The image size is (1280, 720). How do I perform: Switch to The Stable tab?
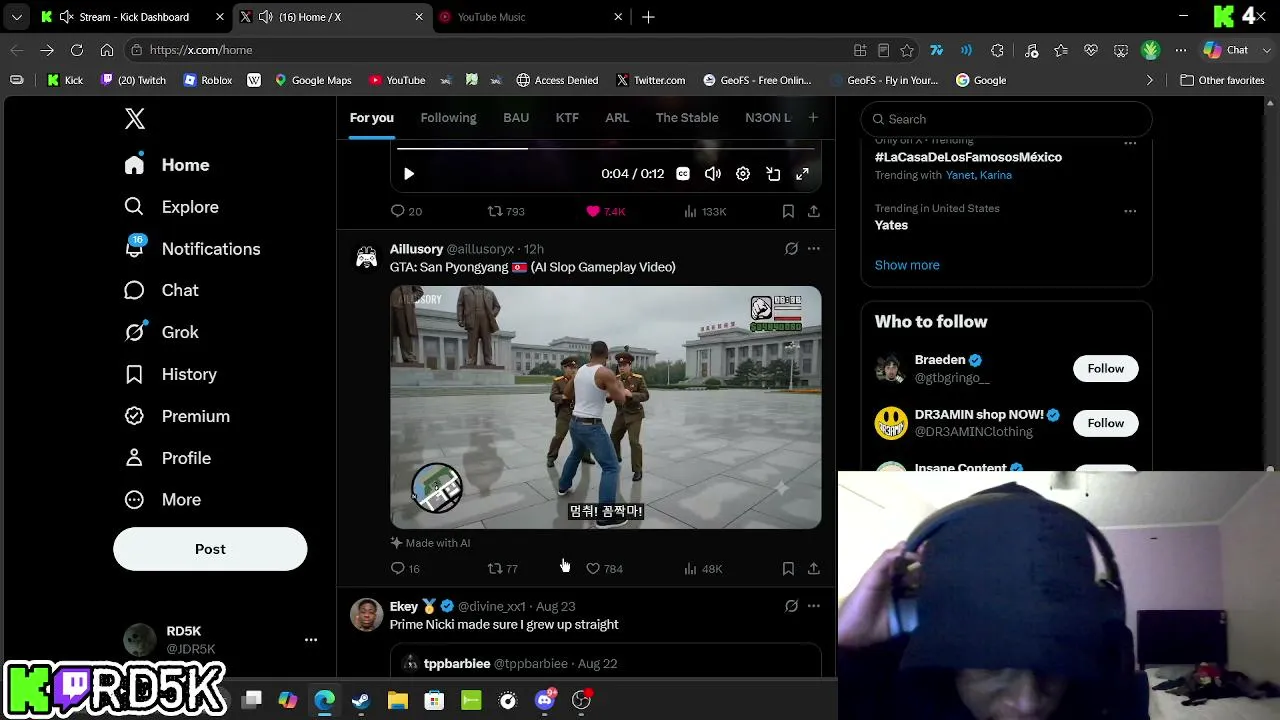687,118
